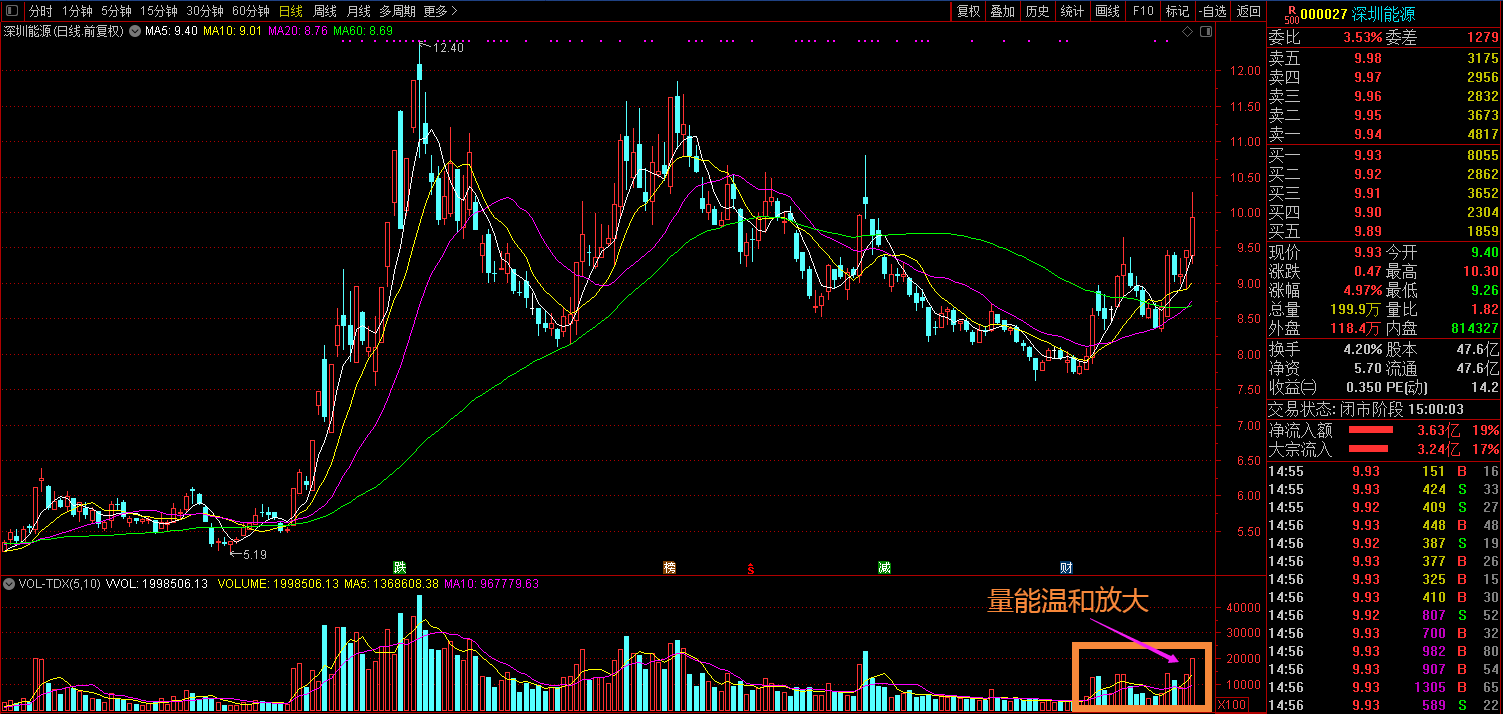Click the diamond icon above the chart

[x=1187, y=31]
